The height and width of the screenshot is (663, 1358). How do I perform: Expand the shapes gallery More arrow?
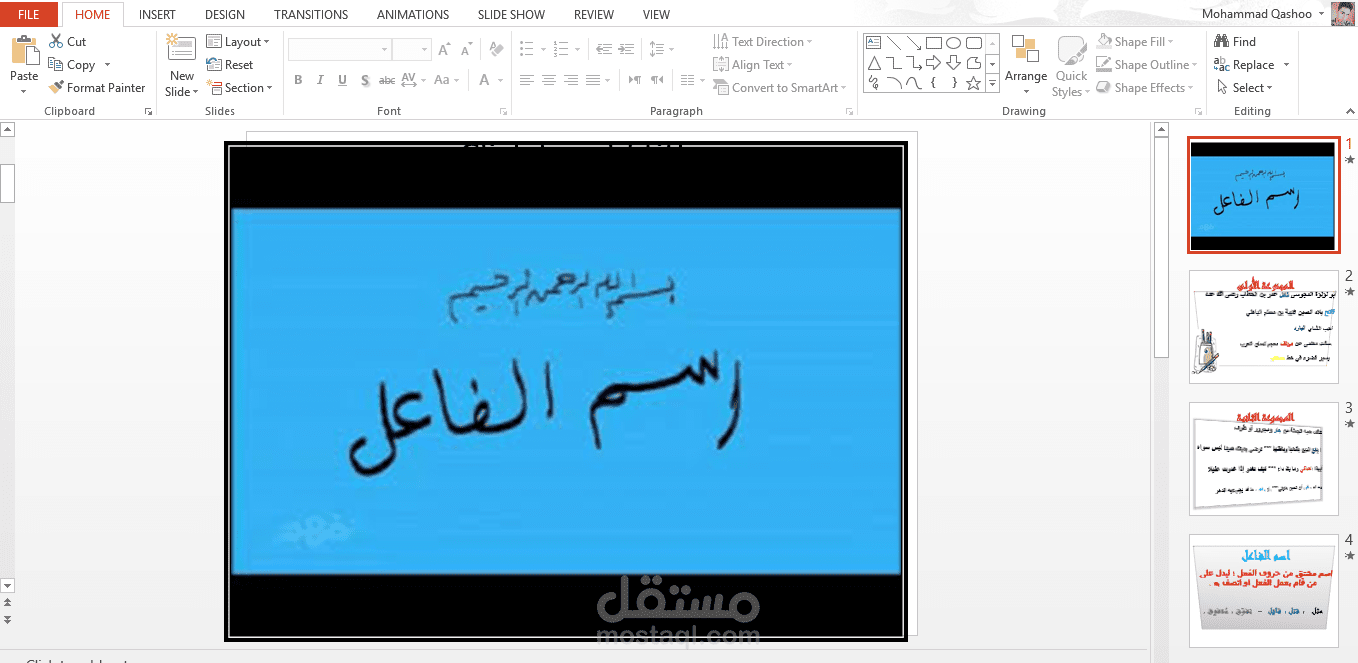(992, 84)
